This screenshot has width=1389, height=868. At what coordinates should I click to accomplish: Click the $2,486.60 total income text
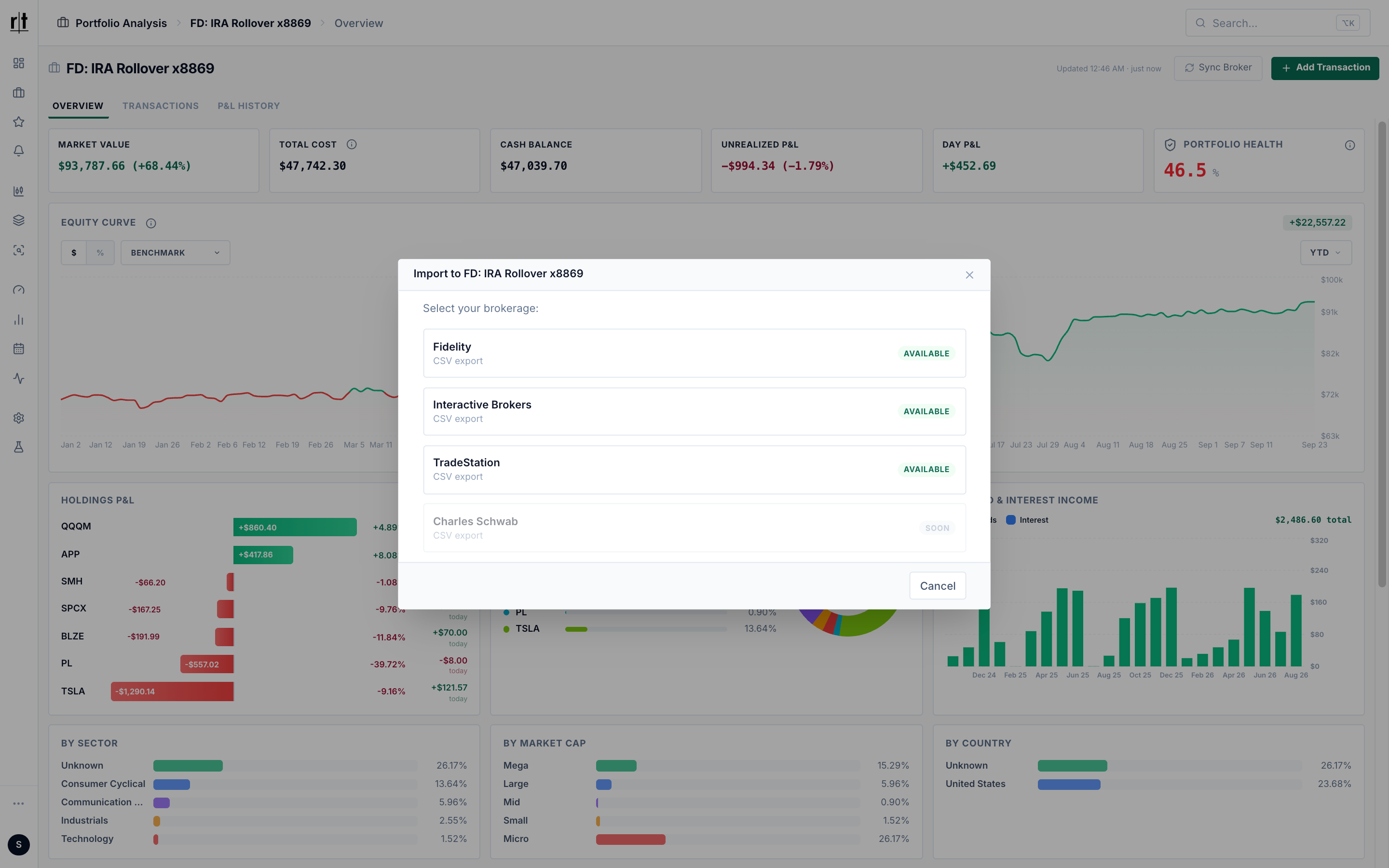1313,520
